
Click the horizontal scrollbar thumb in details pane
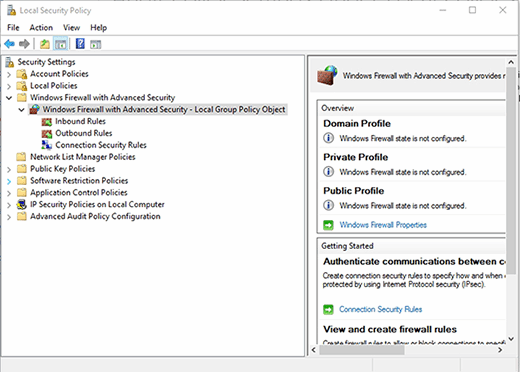[x=362, y=350]
